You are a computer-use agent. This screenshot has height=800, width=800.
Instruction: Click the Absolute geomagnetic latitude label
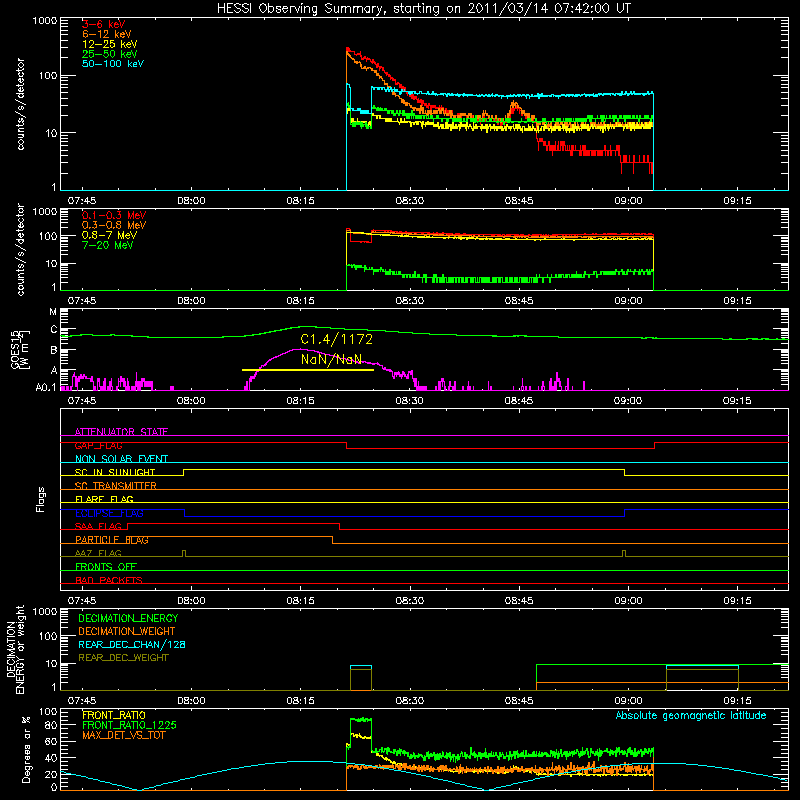pyautogui.click(x=691, y=716)
